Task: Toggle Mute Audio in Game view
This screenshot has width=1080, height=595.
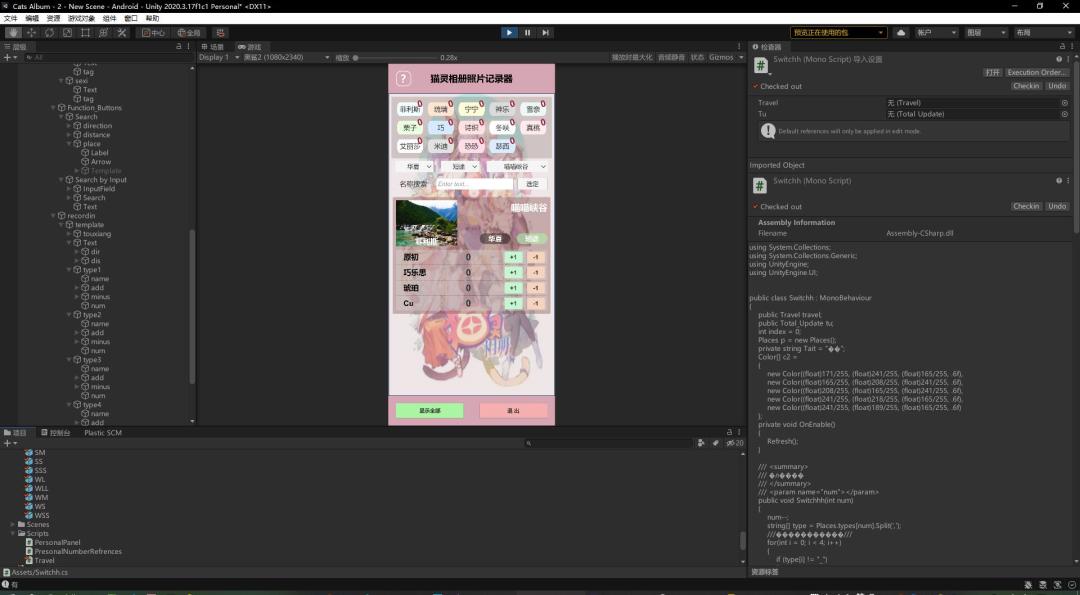Action: tap(671, 57)
